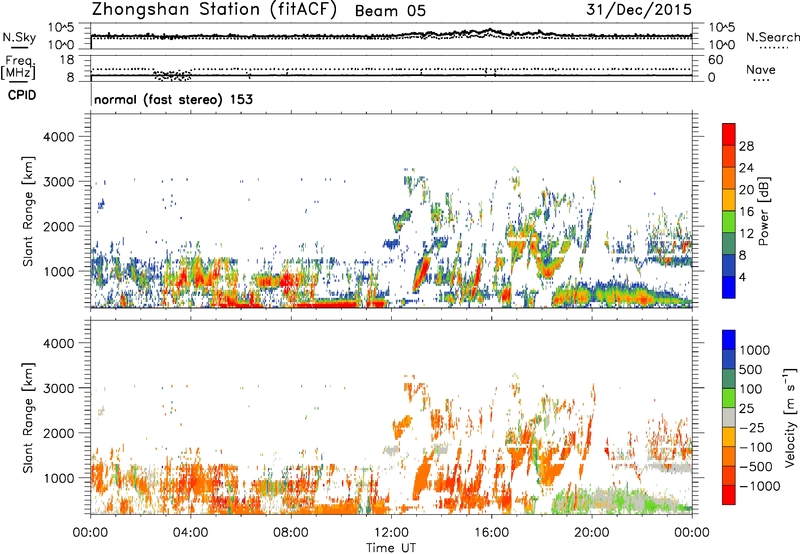Image resolution: width=800 pixels, height=554 pixels.
Task: Click the "Nave" legend label
Action: click(x=761, y=70)
